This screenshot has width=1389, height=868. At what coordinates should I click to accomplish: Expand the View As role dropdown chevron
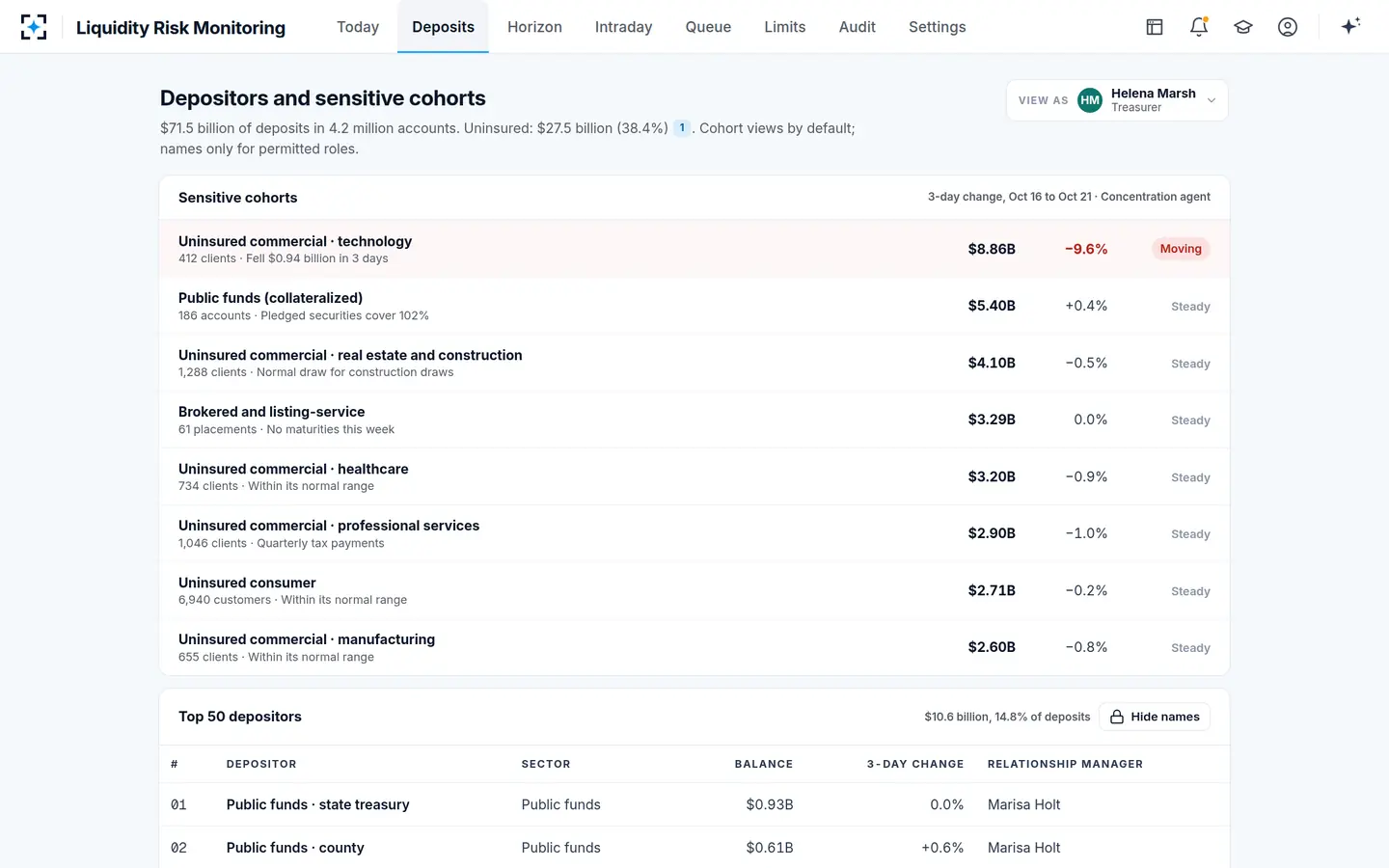1212,100
